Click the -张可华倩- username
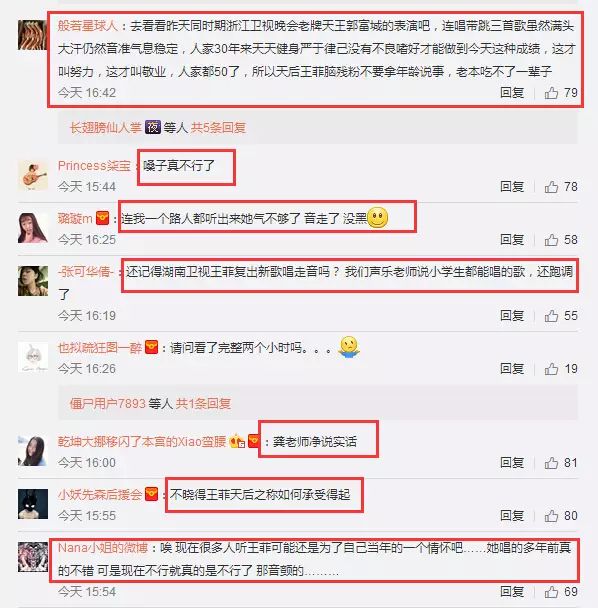The height and width of the screenshot is (608, 598). 86,272
